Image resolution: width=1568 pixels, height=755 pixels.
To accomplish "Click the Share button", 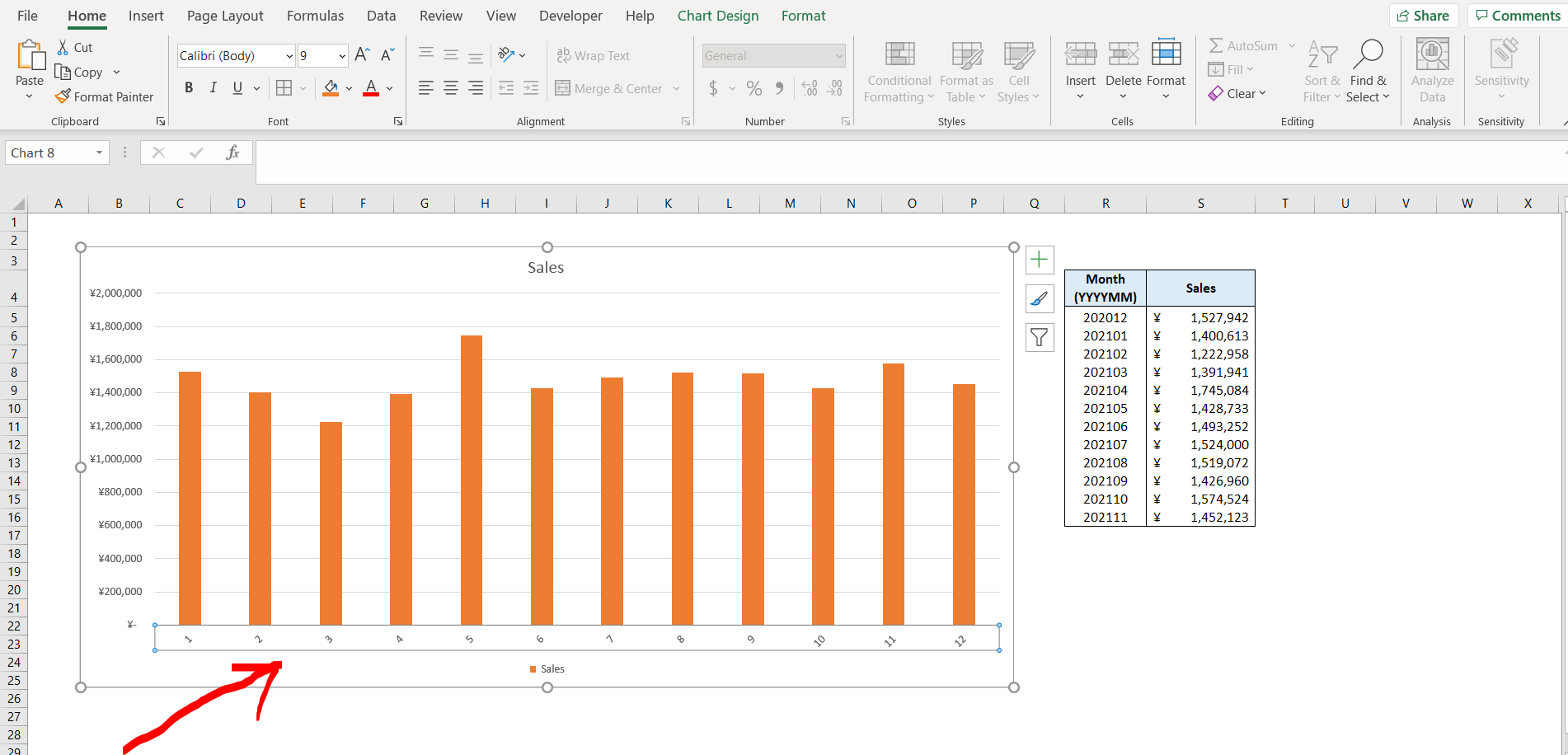I will 1424,15.
